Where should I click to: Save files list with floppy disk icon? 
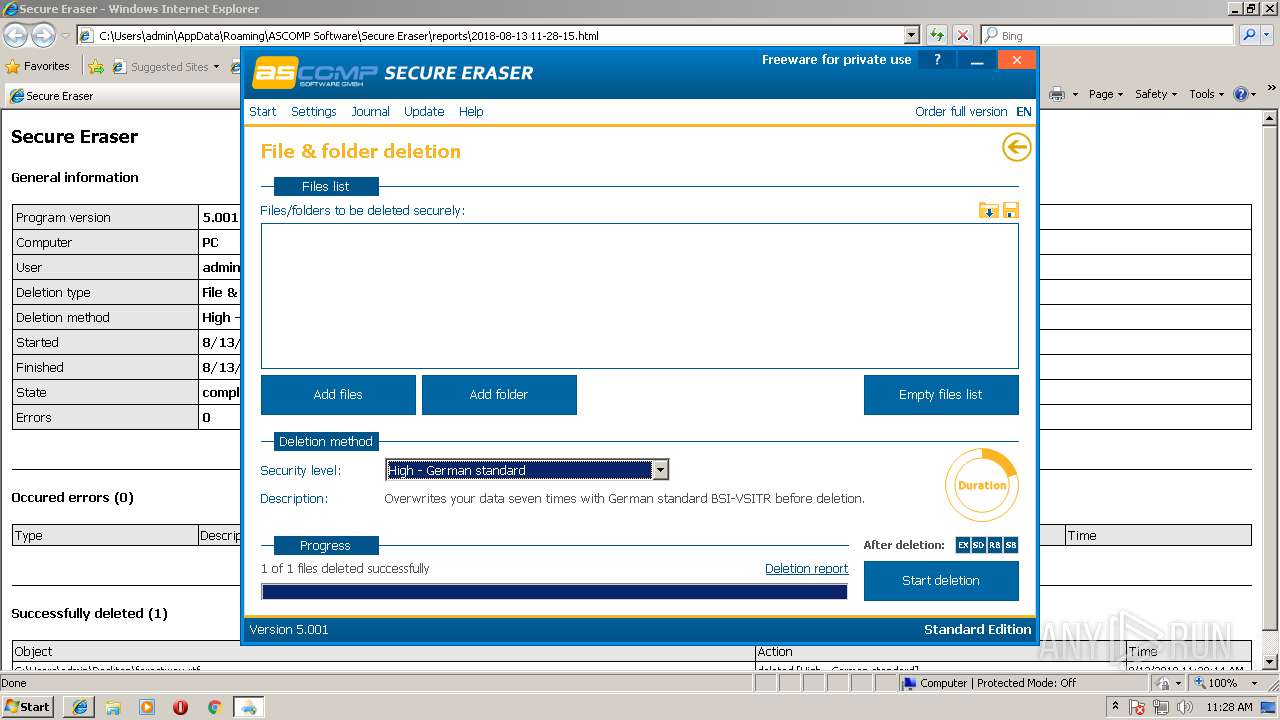1010,210
